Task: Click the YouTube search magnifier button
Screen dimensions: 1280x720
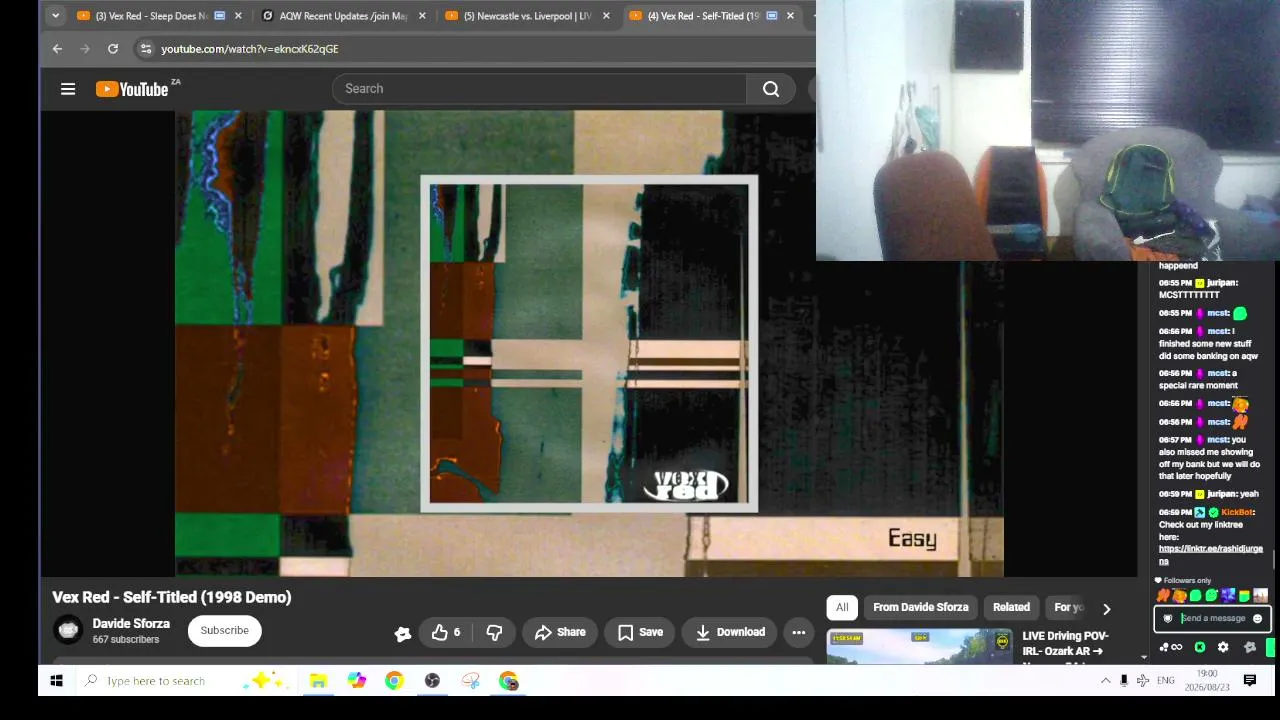Action: click(x=771, y=89)
